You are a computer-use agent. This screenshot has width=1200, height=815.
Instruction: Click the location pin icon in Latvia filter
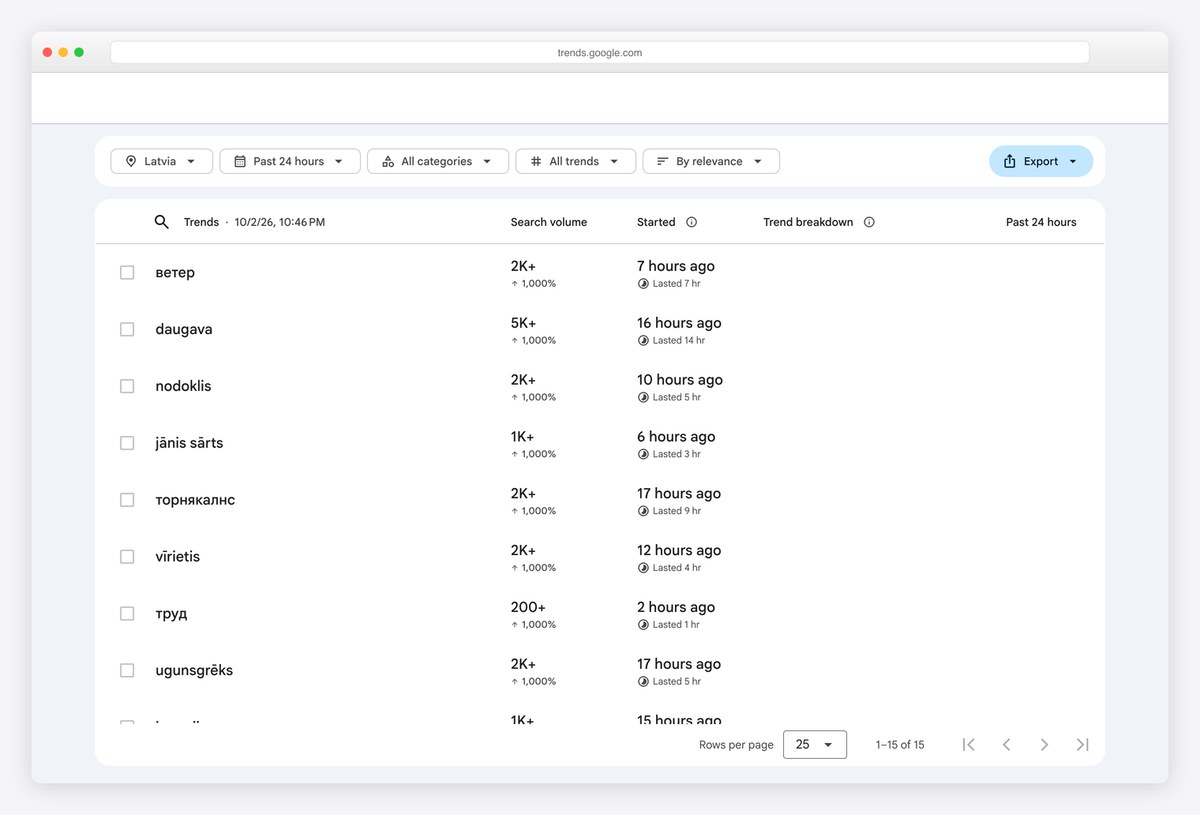(x=131, y=161)
